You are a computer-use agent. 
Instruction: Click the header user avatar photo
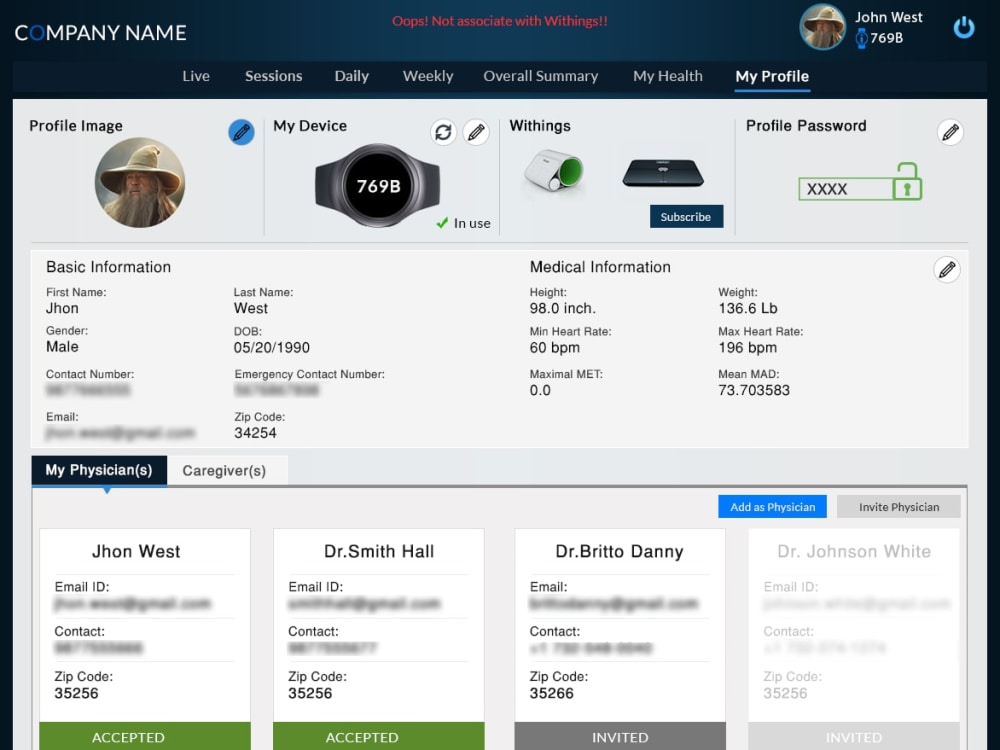823,27
